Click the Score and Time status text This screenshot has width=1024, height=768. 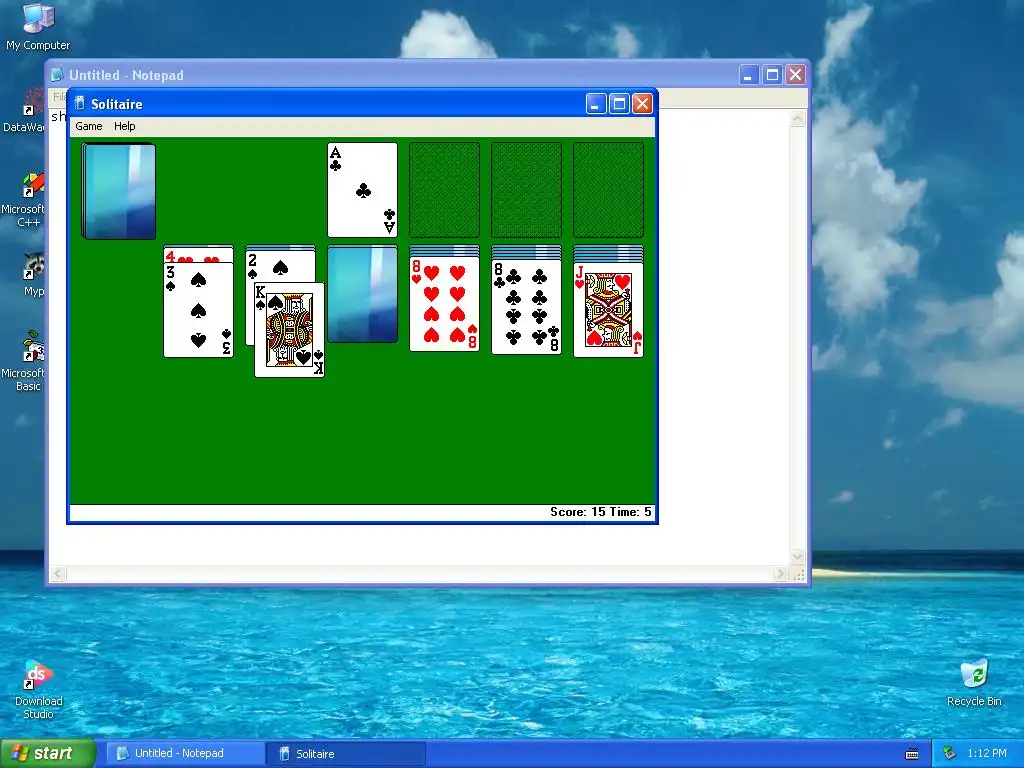coord(600,512)
